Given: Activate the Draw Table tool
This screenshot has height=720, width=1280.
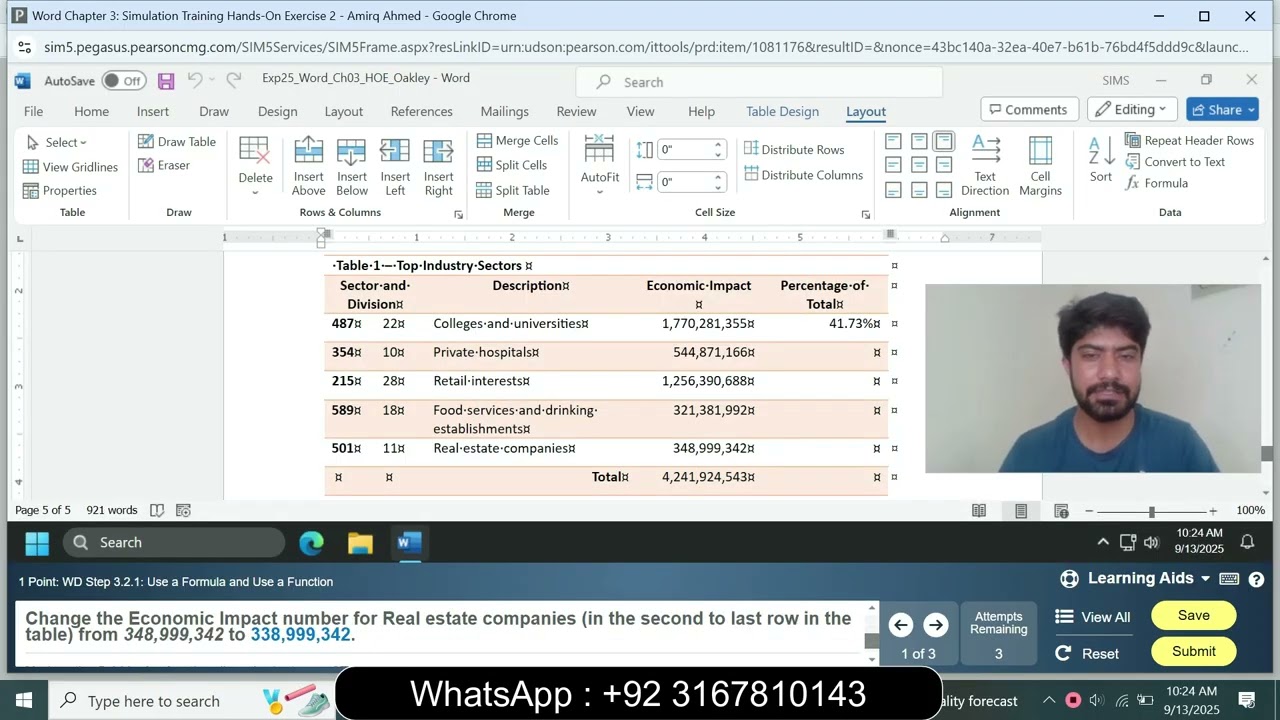Looking at the screenshot, I should (x=177, y=142).
